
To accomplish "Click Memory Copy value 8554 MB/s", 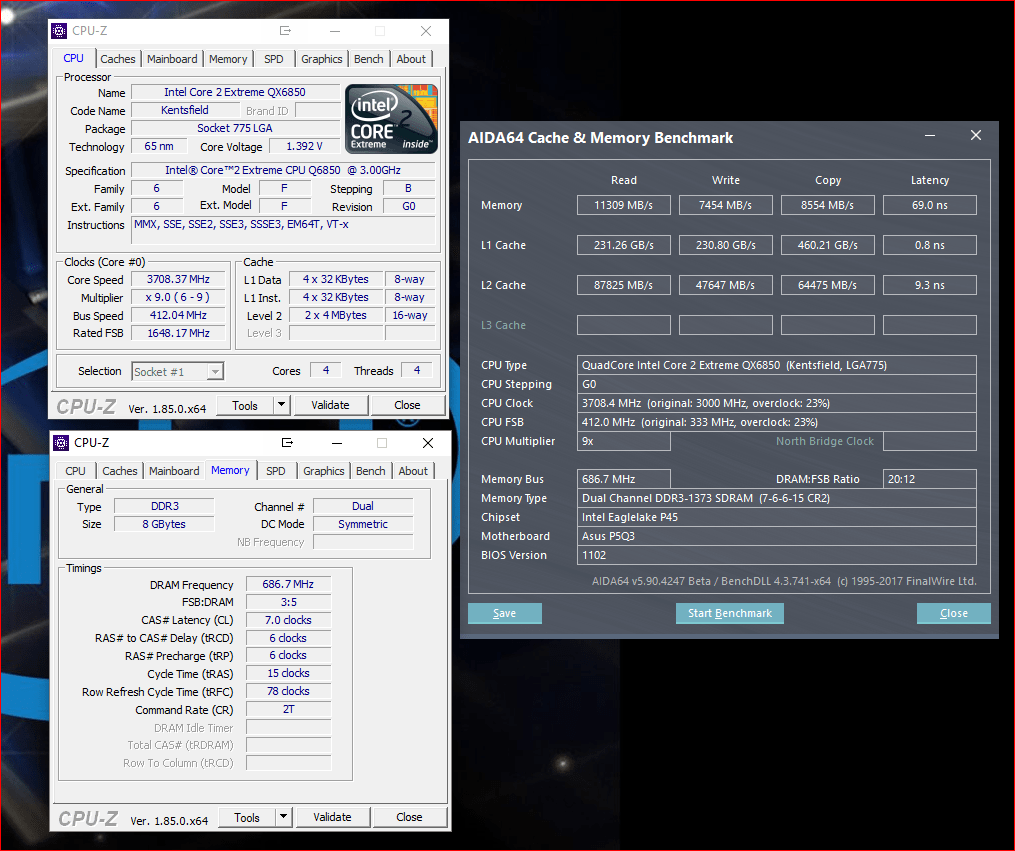I will pos(827,205).
